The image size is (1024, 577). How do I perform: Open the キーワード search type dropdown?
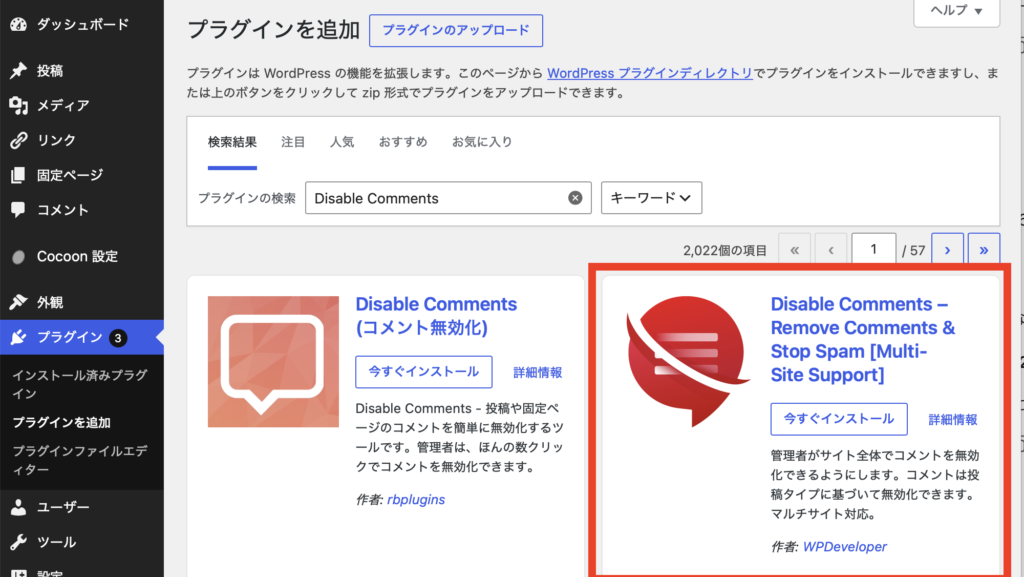pyautogui.click(x=651, y=198)
